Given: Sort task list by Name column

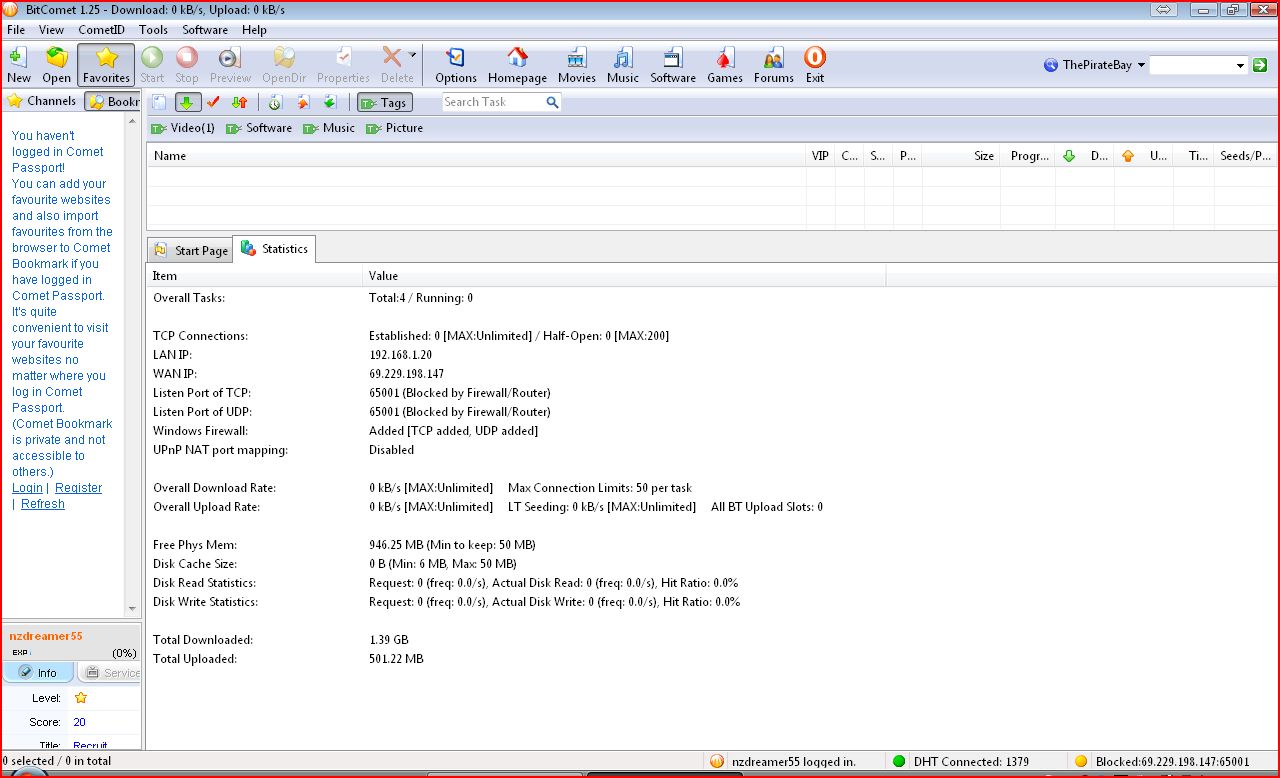Looking at the screenshot, I should tap(476, 156).
